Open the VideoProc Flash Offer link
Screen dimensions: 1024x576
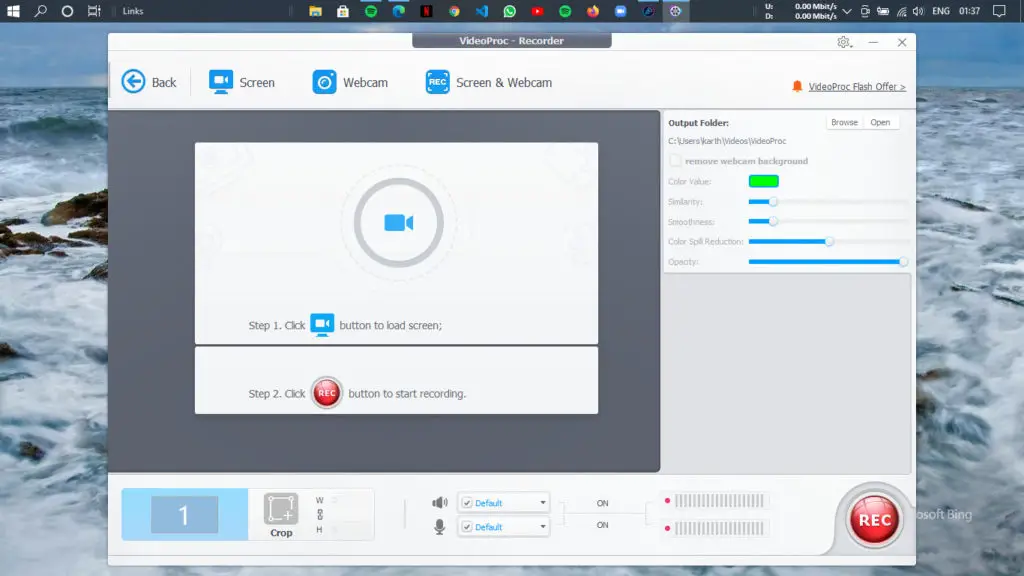pyautogui.click(x=857, y=86)
